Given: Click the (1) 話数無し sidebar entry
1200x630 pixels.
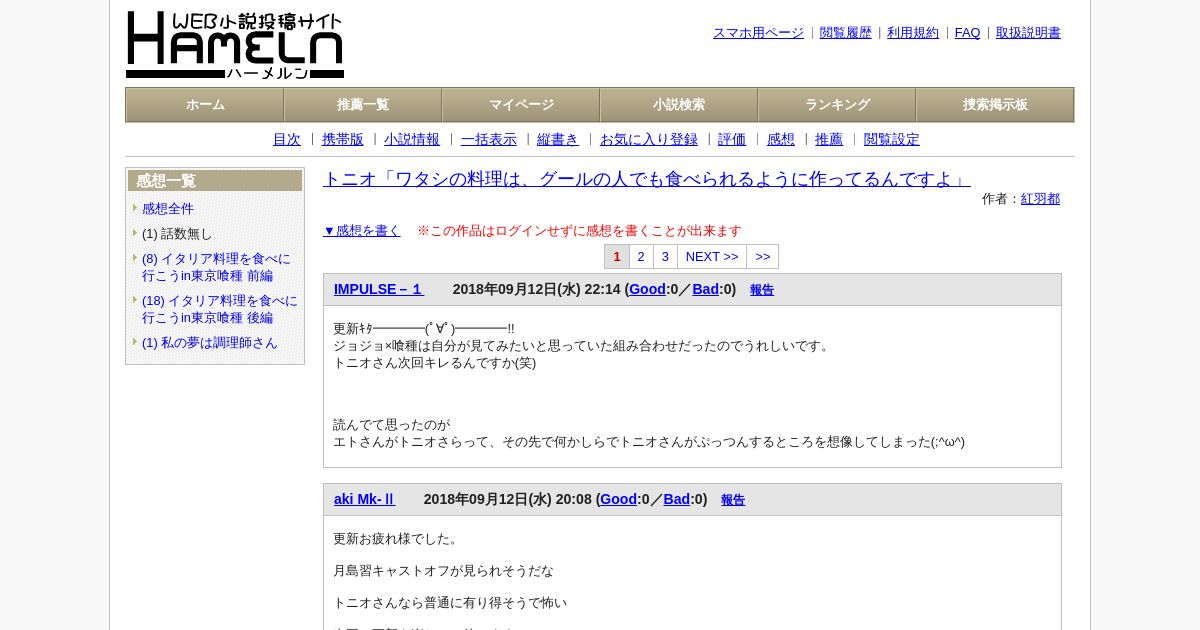Looking at the screenshot, I should [x=177, y=234].
